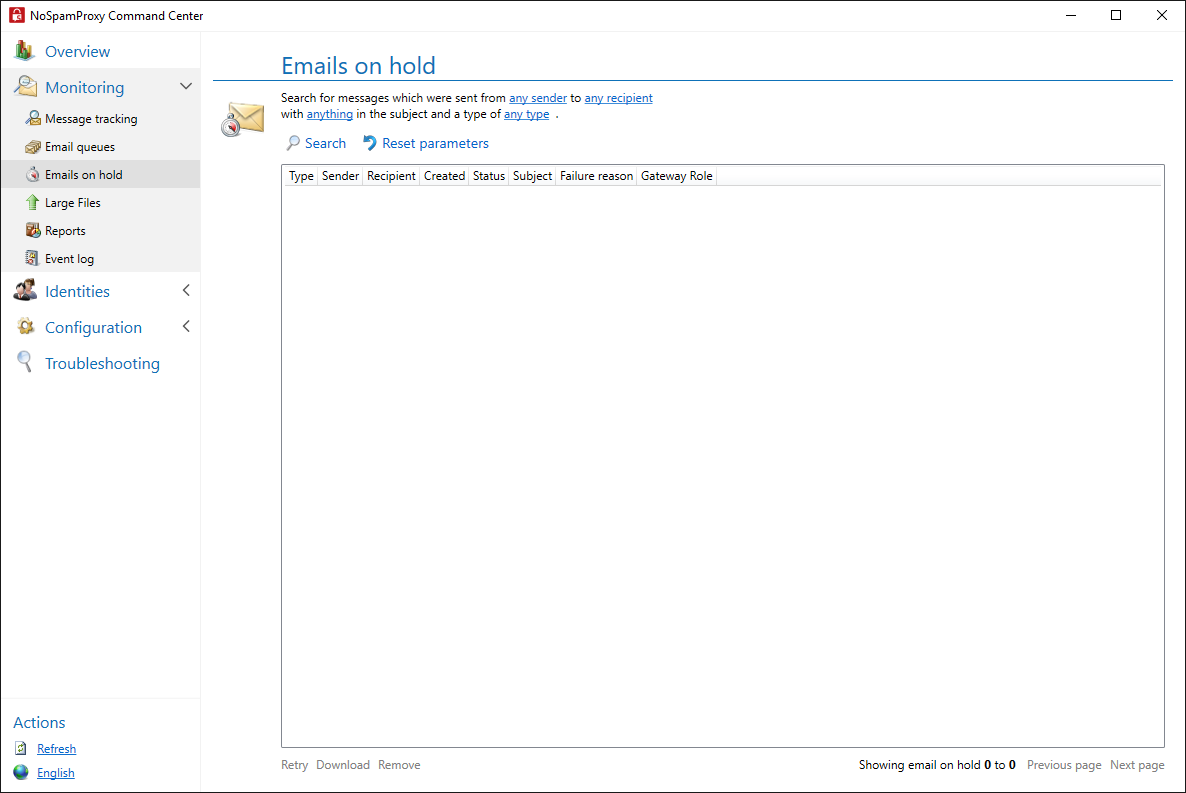The image size is (1186, 793).
Task: Sort by the Type column
Action: click(x=301, y=176)
